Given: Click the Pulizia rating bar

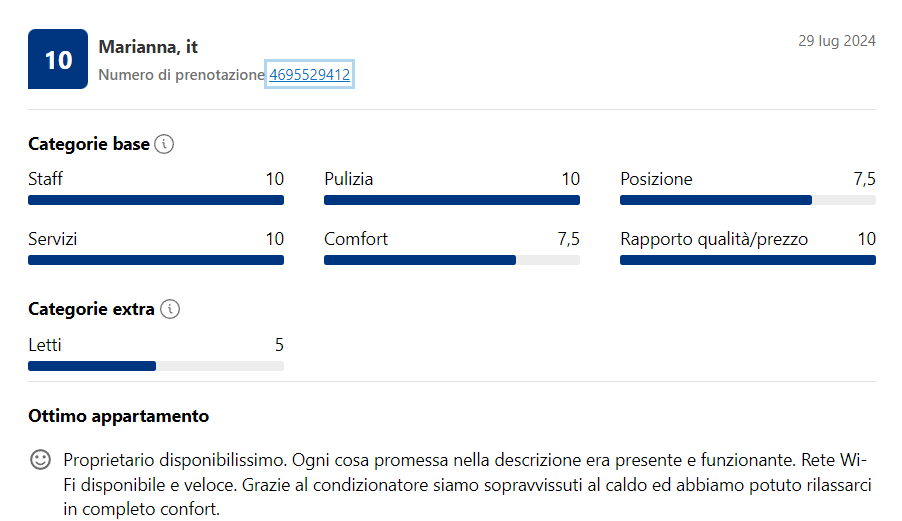Looking at the screenshot, I should click(452, 200).
